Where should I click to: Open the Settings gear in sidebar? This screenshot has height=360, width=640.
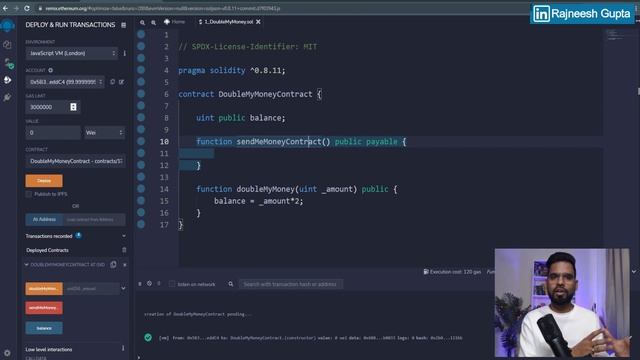7,353
